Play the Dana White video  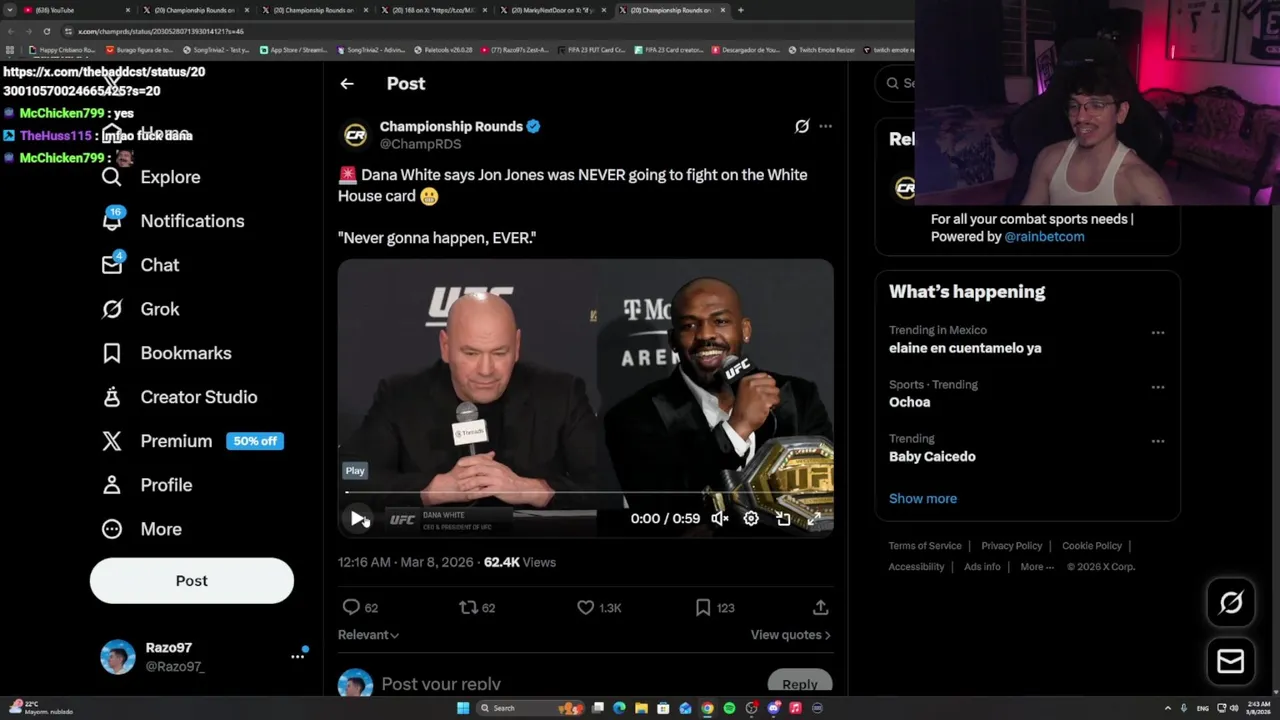point(358,518)
